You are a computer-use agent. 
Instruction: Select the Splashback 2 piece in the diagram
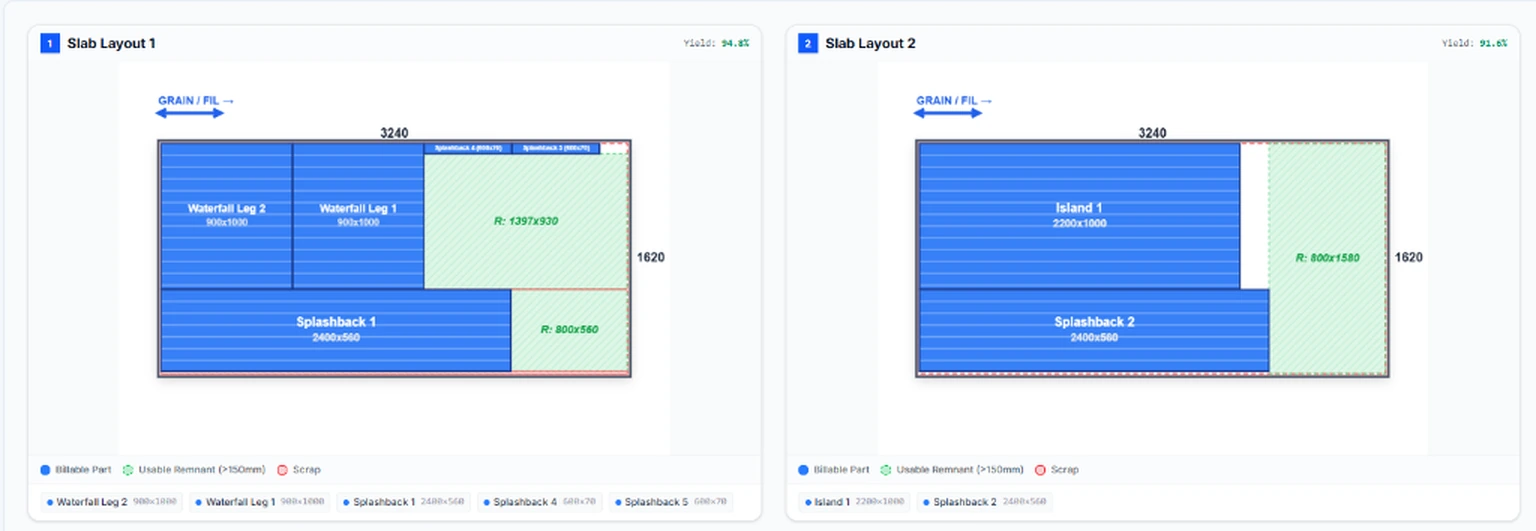(x=1094, y=330)
